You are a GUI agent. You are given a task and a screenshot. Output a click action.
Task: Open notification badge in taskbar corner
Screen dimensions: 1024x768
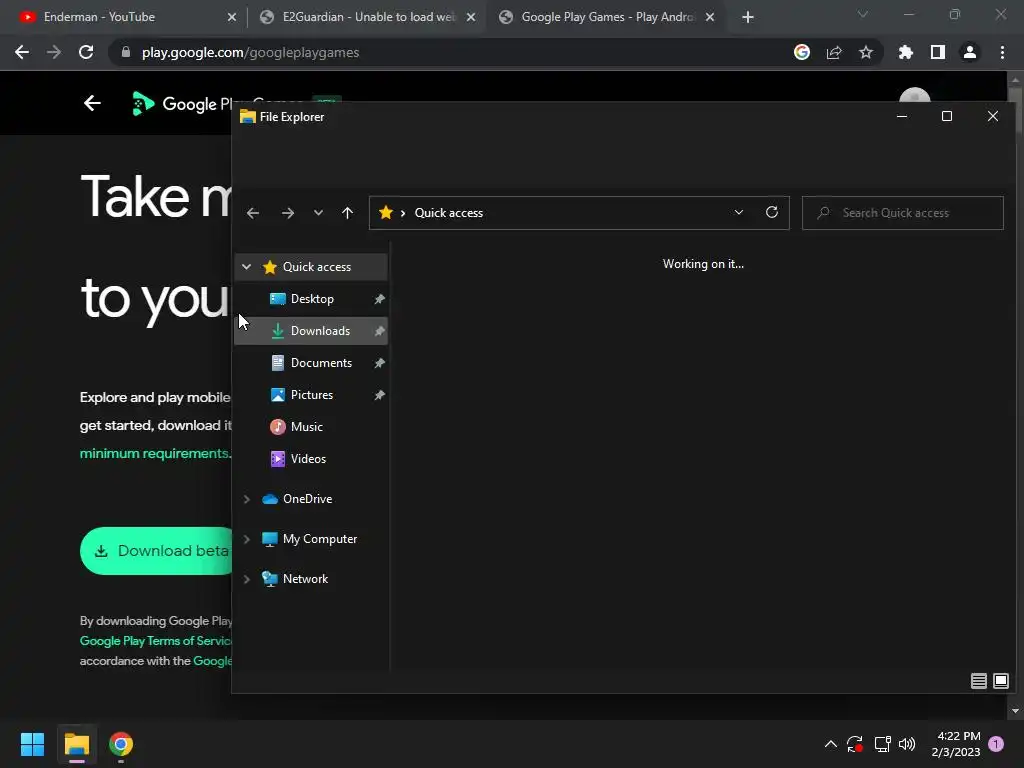pos(996,744)
